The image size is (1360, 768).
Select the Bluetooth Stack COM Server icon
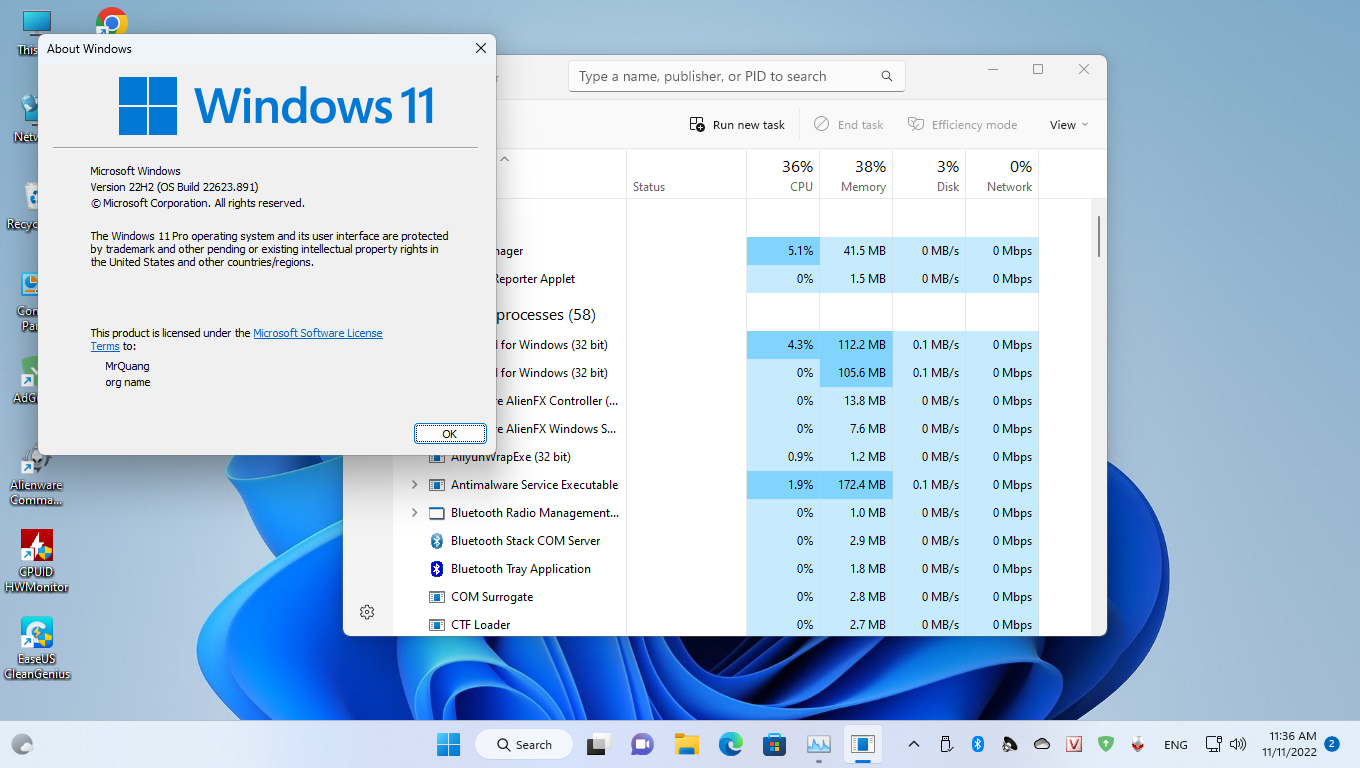436,541
